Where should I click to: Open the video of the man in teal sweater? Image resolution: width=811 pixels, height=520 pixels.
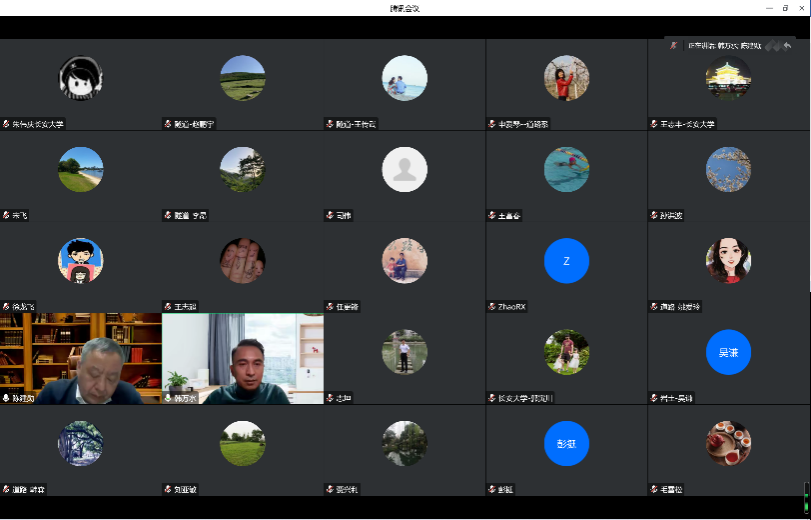coord(243,358)
